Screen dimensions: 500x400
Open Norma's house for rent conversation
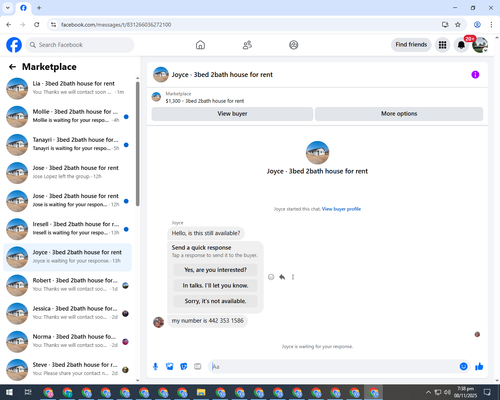pyautogui.click(x=67, y=342)
